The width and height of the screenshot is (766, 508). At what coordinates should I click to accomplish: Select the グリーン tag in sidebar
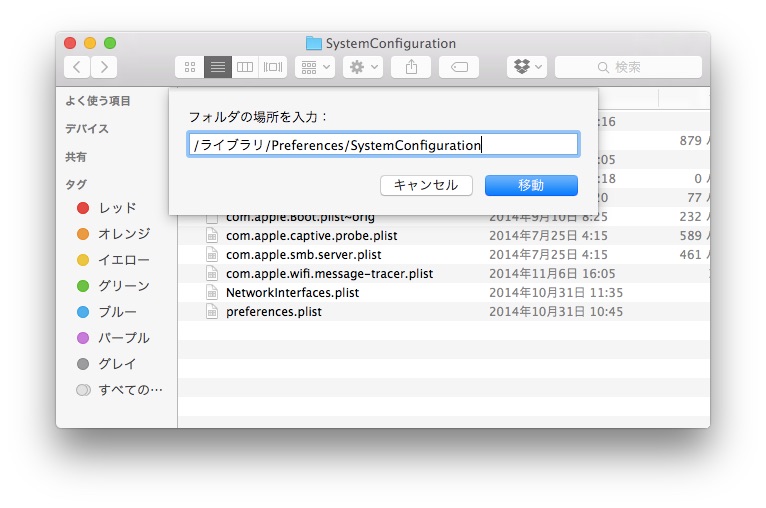(113, 286)
